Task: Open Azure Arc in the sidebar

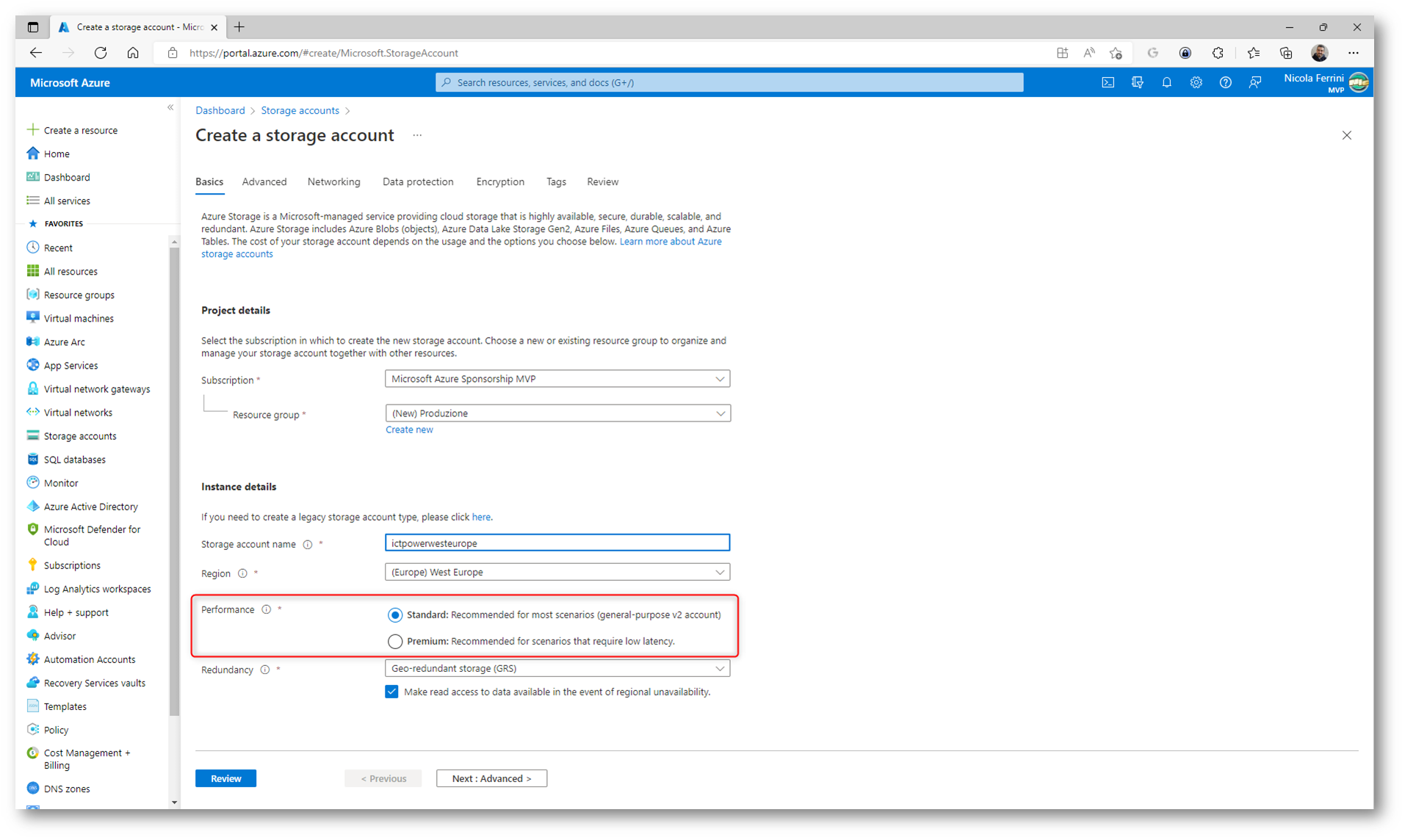Action: 64,342
